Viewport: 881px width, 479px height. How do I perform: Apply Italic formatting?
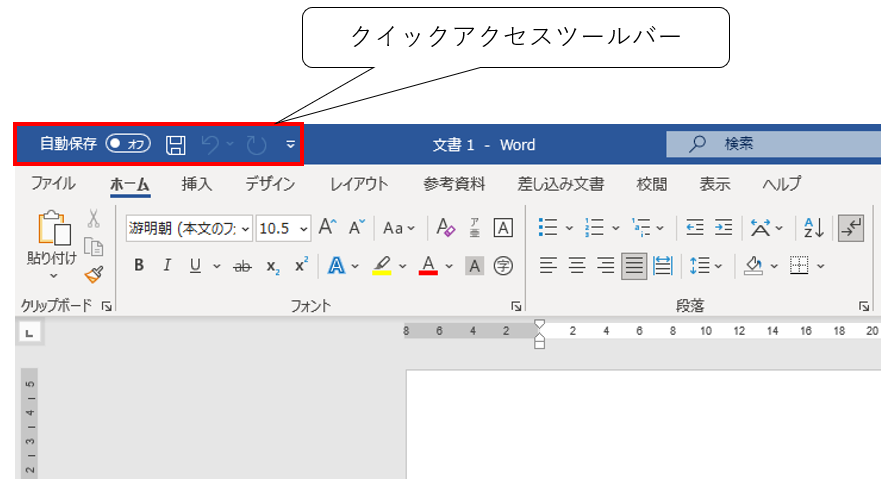coord(167,265)
